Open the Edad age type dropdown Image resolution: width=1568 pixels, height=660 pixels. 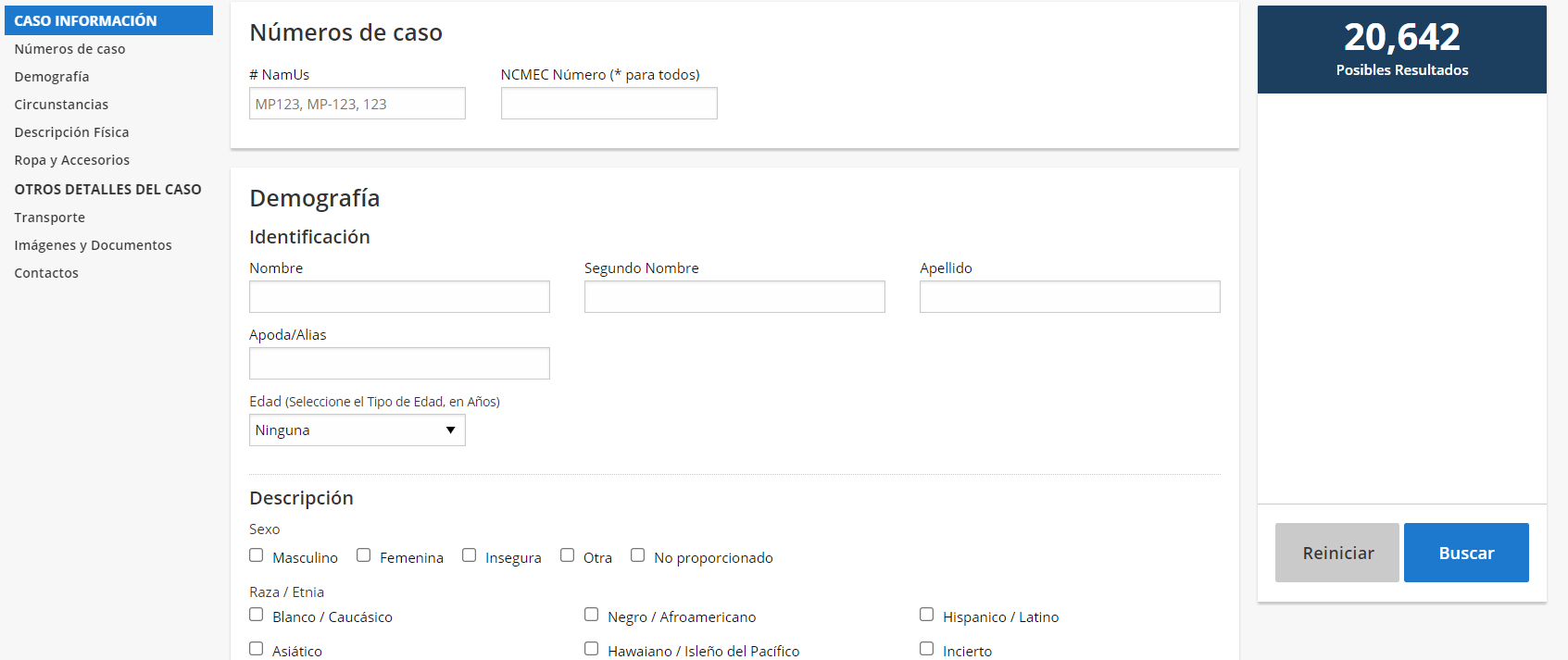point(357,430)
